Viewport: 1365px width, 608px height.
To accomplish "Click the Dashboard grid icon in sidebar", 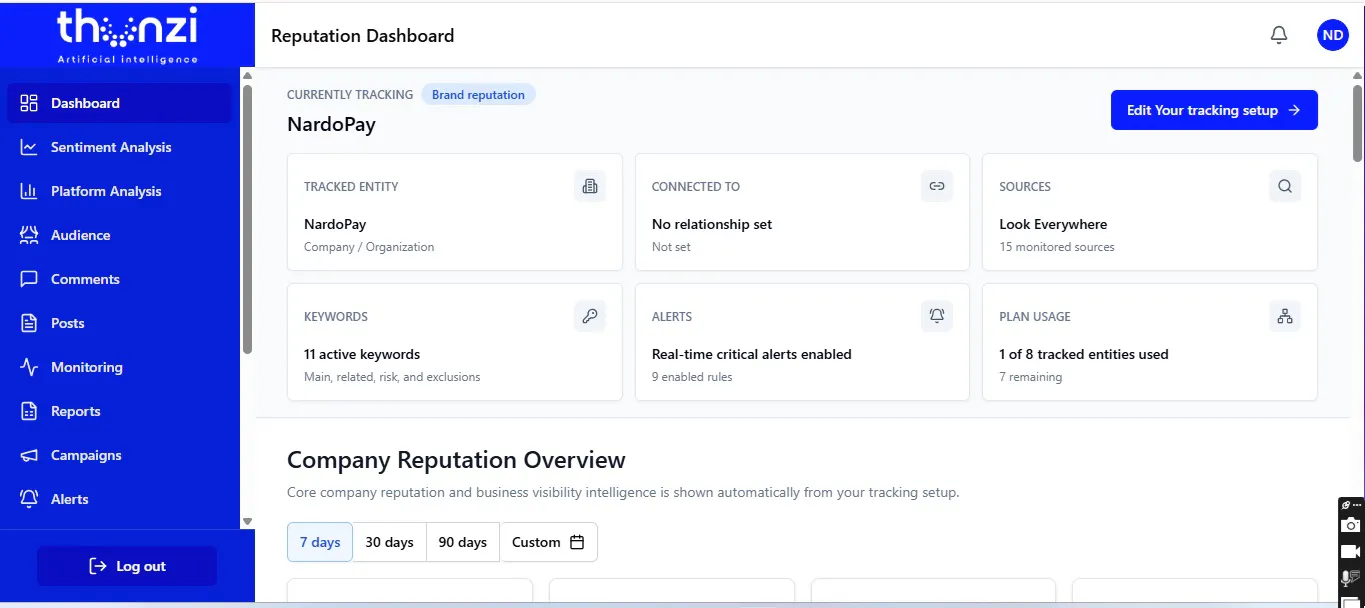I will coord(29,103).
